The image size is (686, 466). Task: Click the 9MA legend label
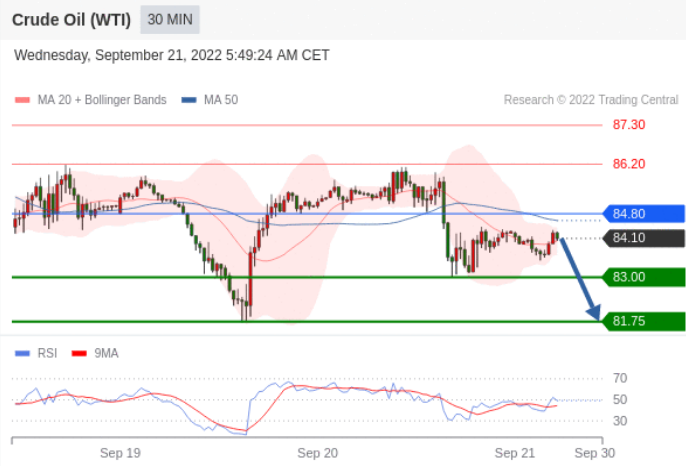[x=106, y=353]
